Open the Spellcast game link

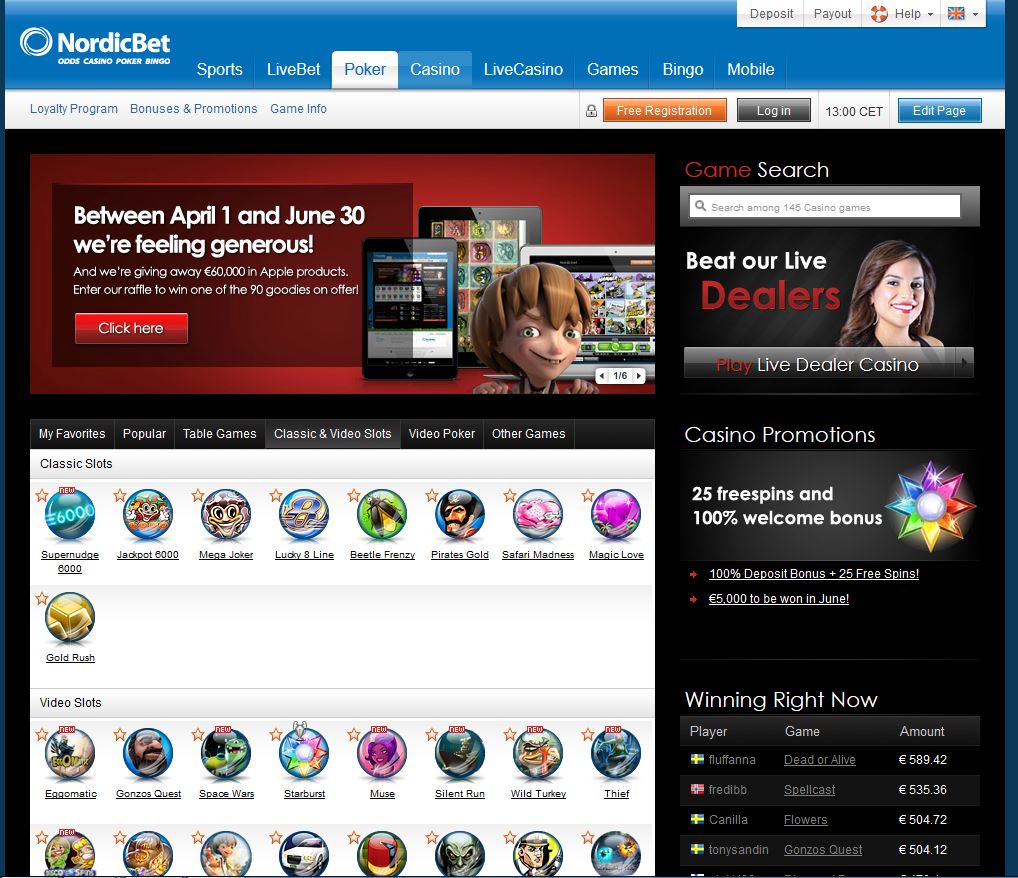pyautogui.click(x=810, y=790)
